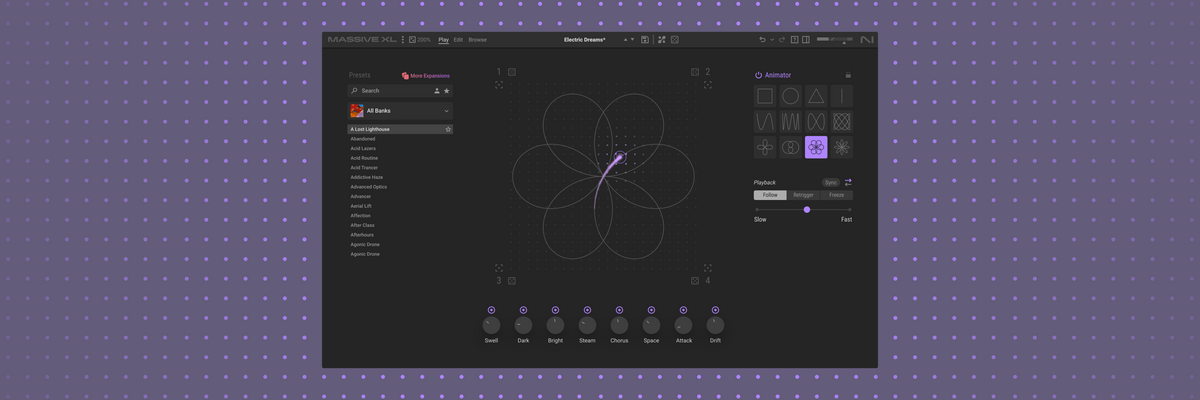Select the vertical line animator shape
Screen dimensions: 1200x400
tap(842, 96)
